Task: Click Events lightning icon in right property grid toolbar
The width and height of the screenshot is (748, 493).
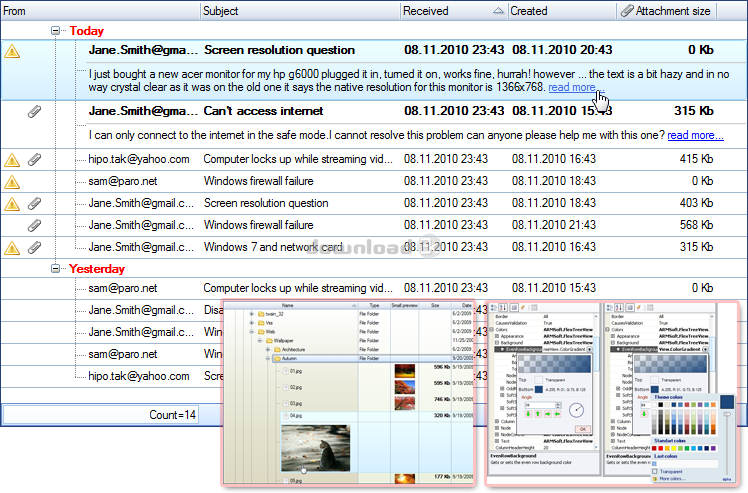Action: point(639,307)
